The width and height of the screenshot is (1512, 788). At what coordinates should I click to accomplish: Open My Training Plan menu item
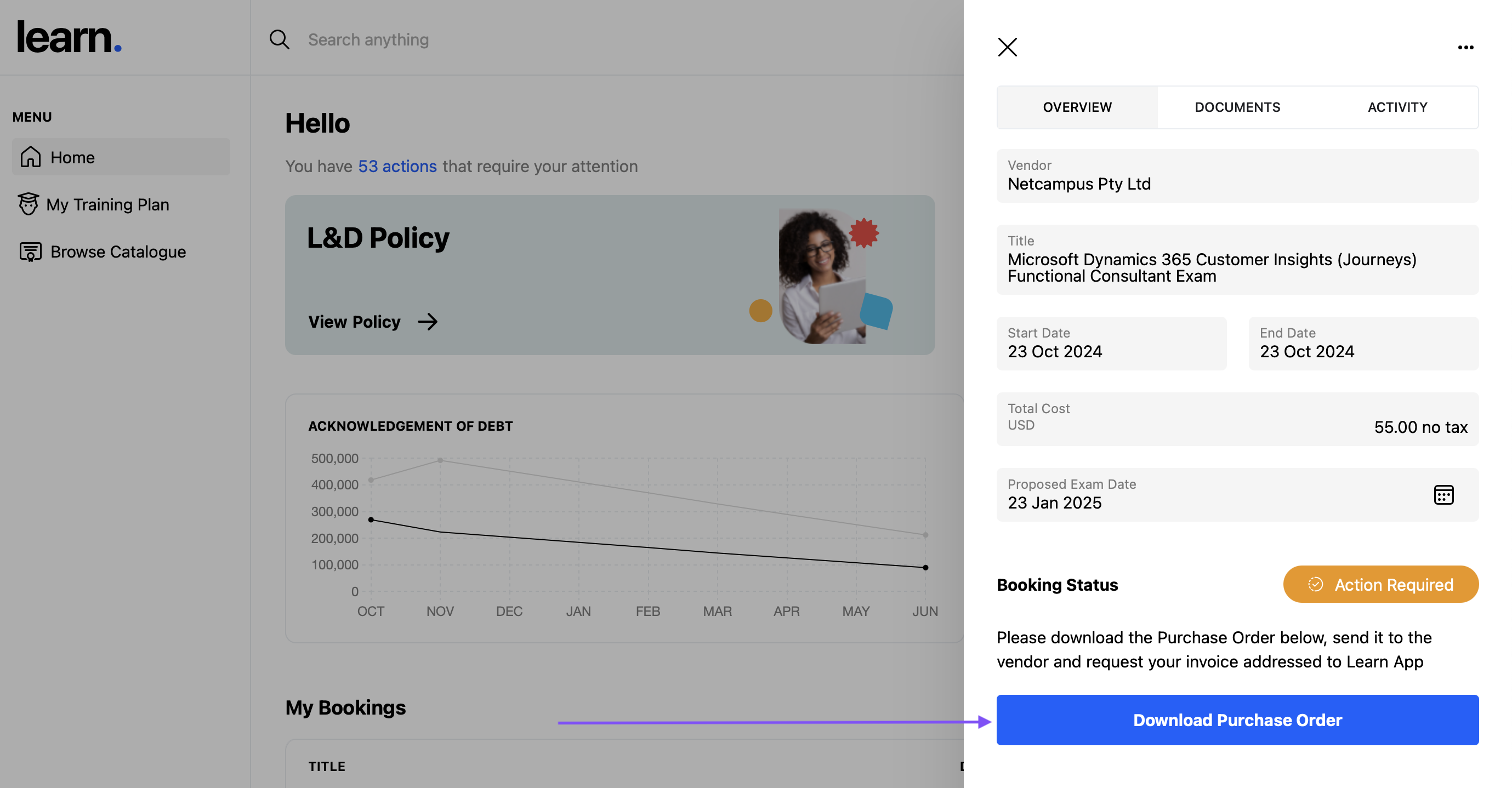(x=107, y=204)
